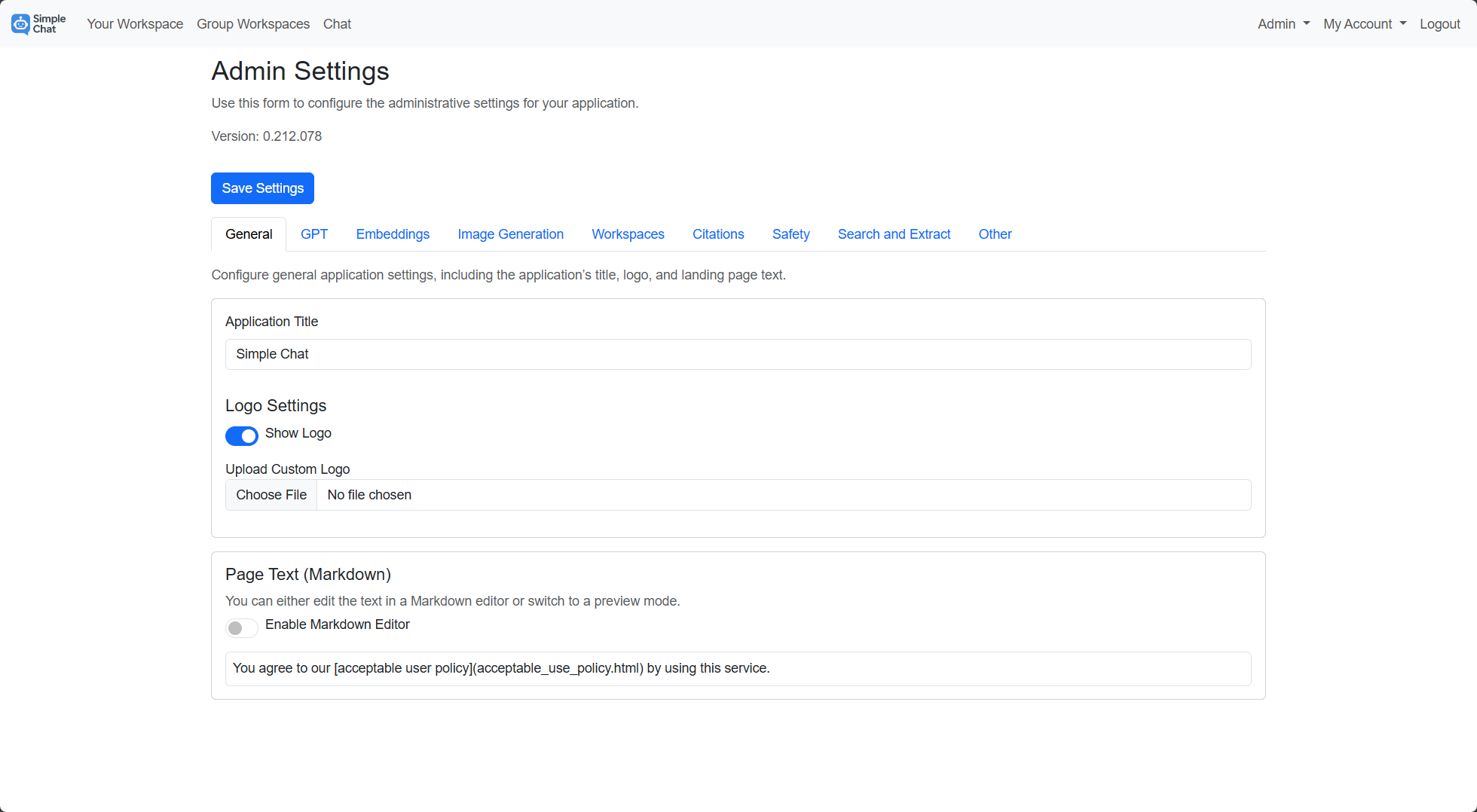Switch to the GPT tab
Viewport: 1477px width, 812px height.
pyautogui.click(x=314, y=234)
